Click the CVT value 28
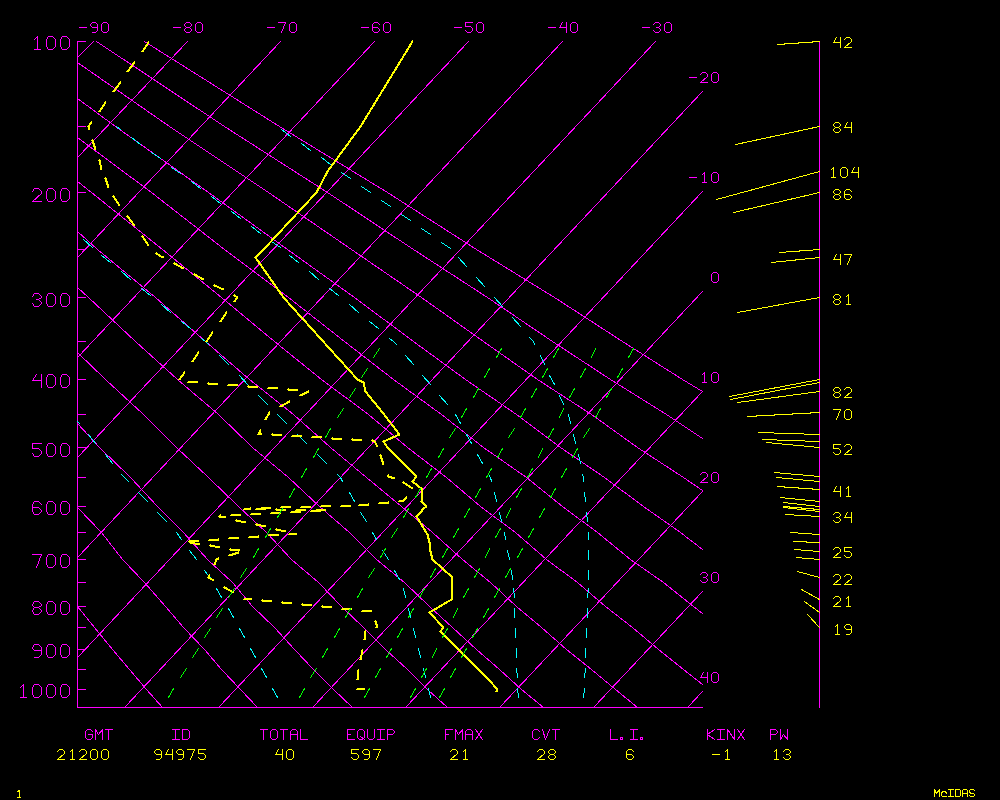Viewport: 1000px width, 800px height. tap(546, 755)
